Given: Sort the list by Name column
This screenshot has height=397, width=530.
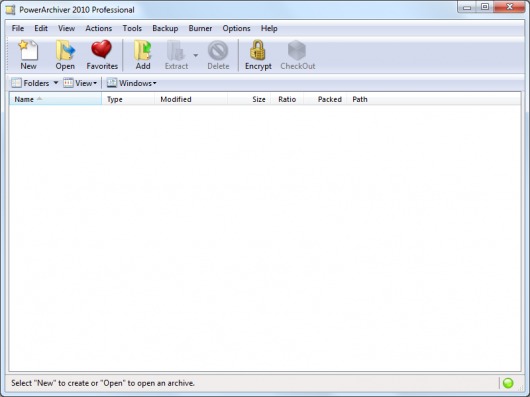Looking at the screenshot, I should 55,99.
